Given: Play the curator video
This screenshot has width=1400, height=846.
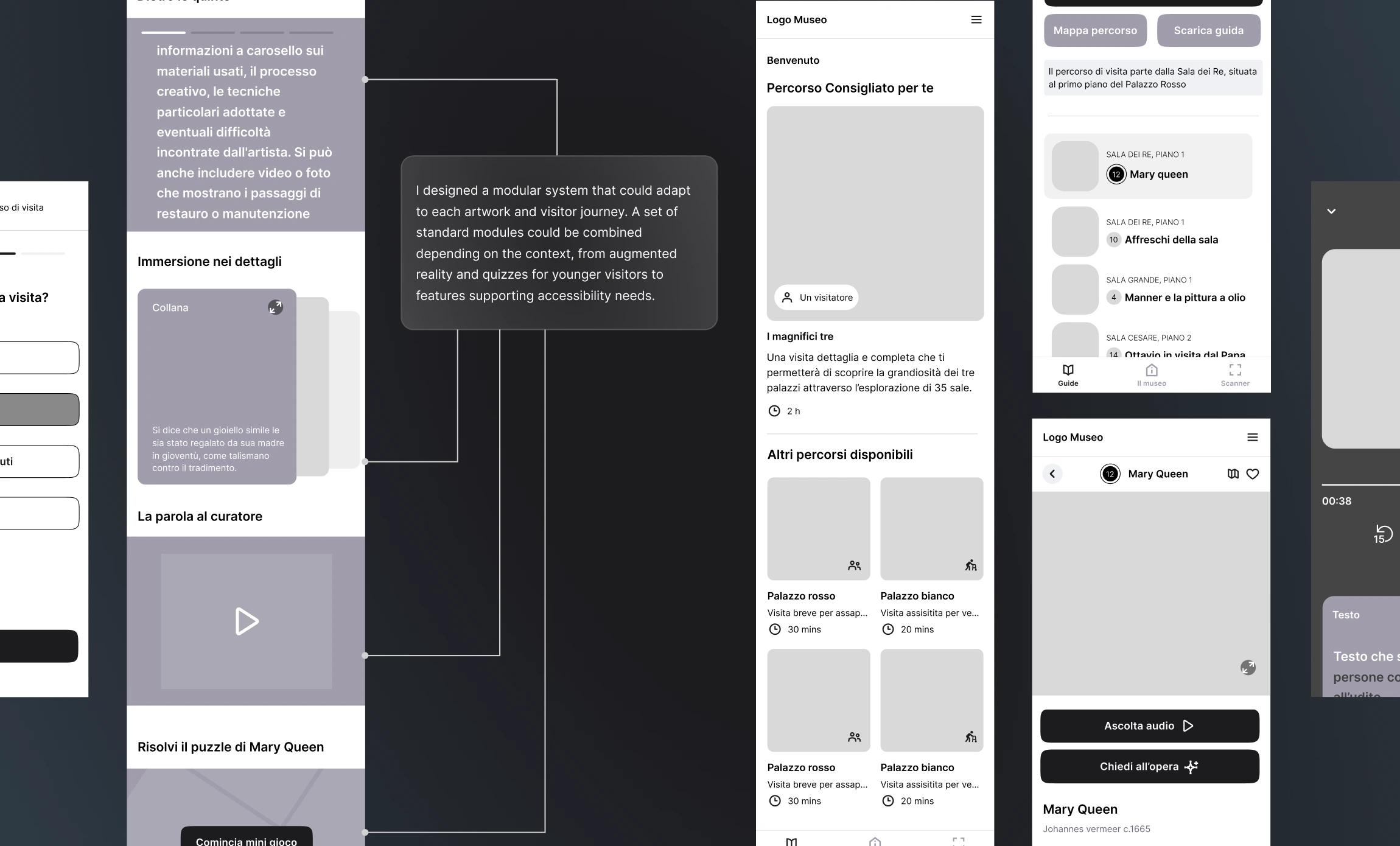Looking at the screenshot, I should click(247, 621).
